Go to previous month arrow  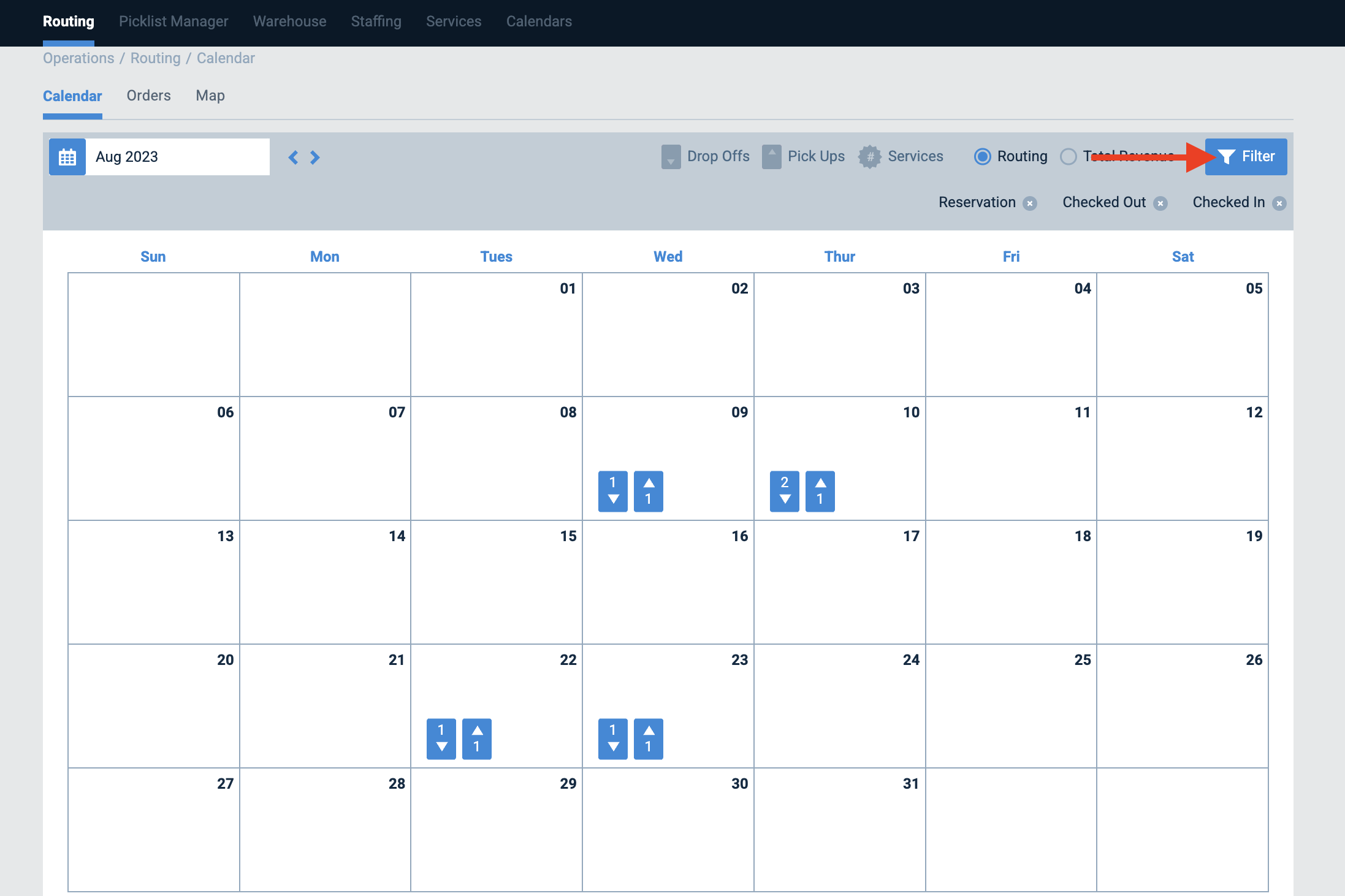coord(294,158)
